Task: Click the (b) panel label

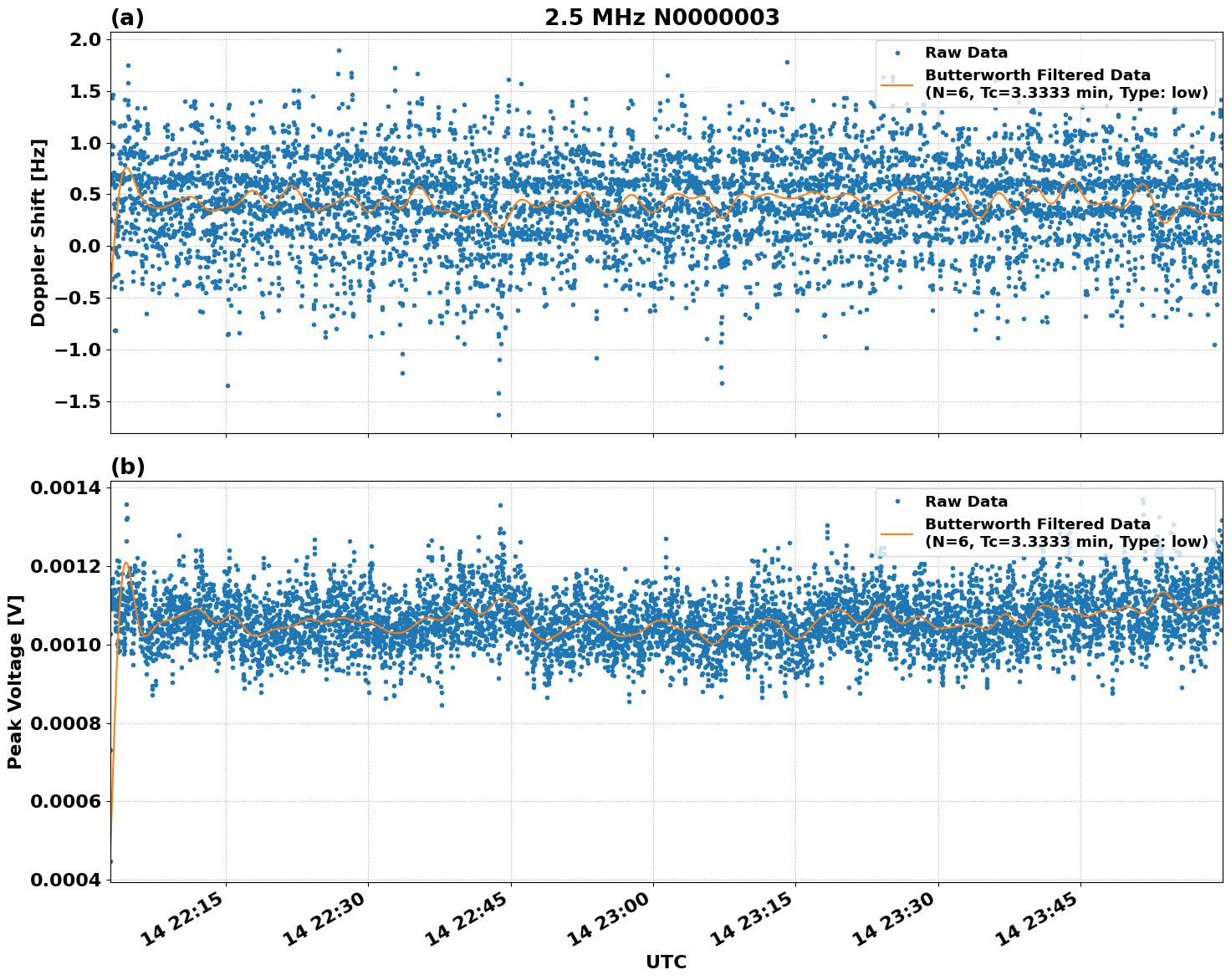Action: (x=127, y=467)
